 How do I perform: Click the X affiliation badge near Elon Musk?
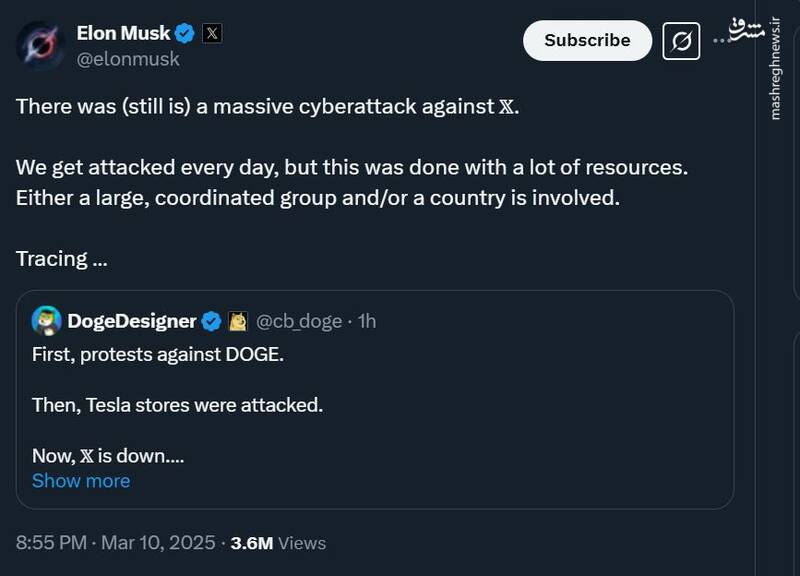tap(212, 33)
